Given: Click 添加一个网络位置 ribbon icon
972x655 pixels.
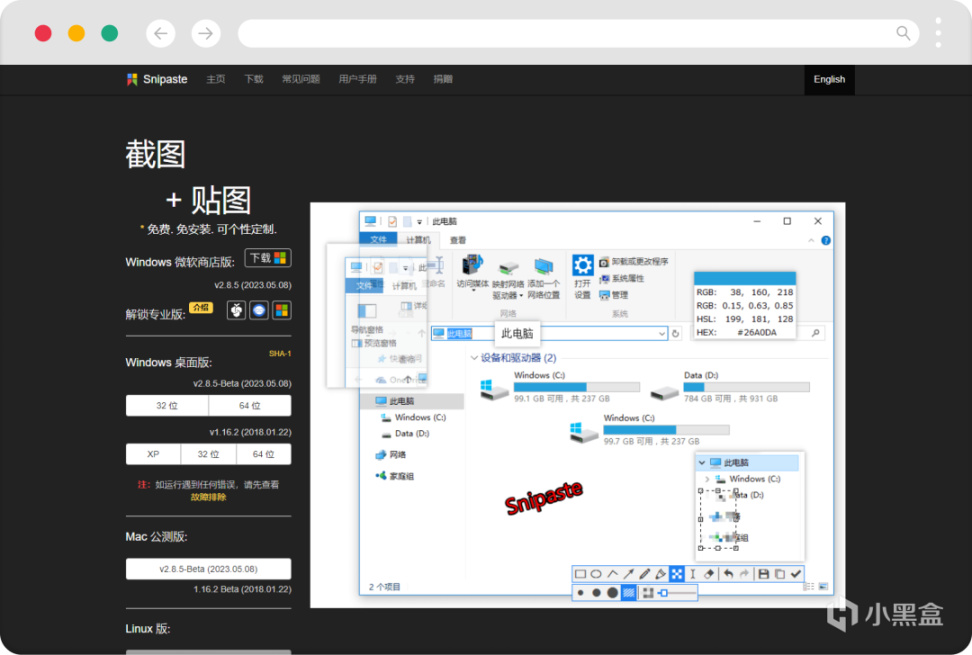Looking at the screenshot, I should [x=544, y=279].
